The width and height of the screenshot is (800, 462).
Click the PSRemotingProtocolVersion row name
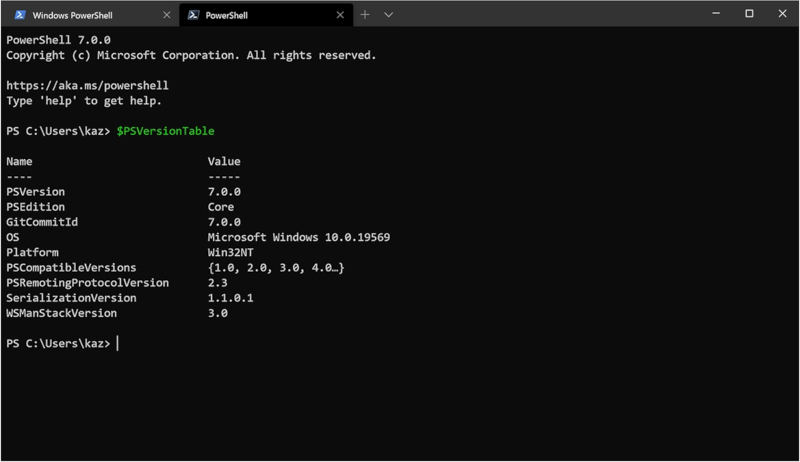[87, 283]
